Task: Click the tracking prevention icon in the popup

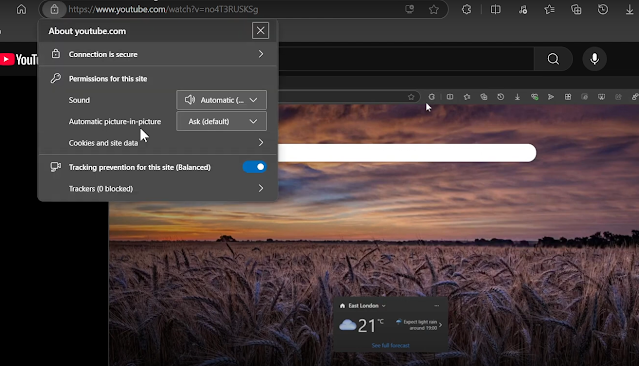Action: tap(56, 167)
